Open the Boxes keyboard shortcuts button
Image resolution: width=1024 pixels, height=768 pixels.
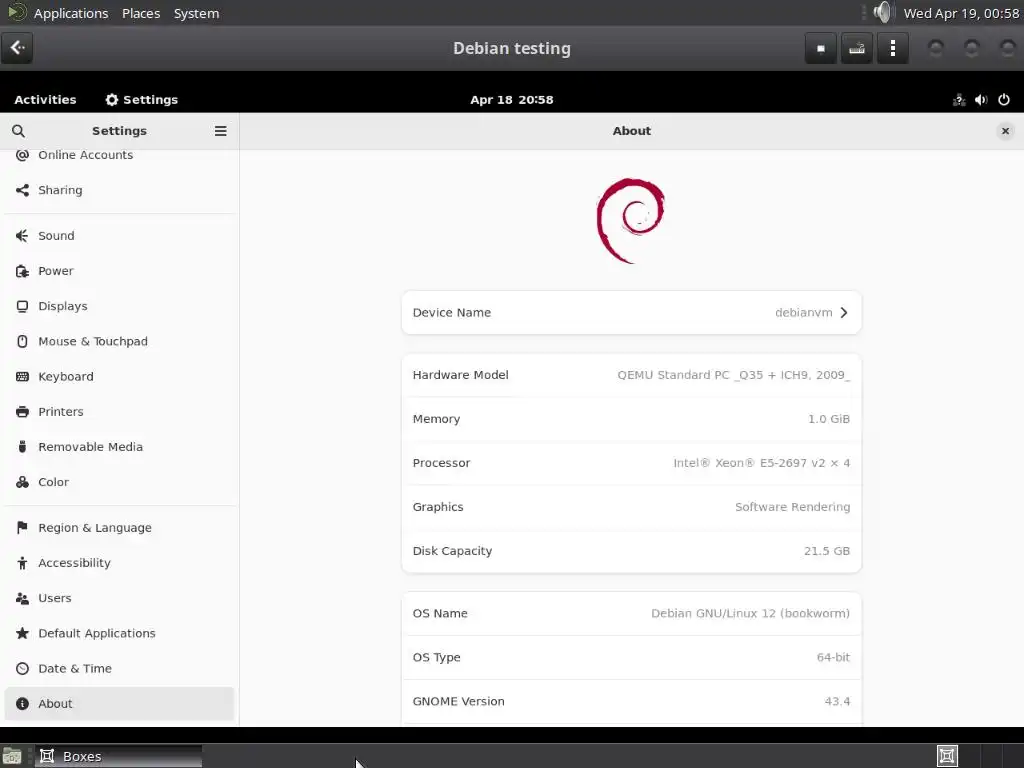click(x=857, y=48)
